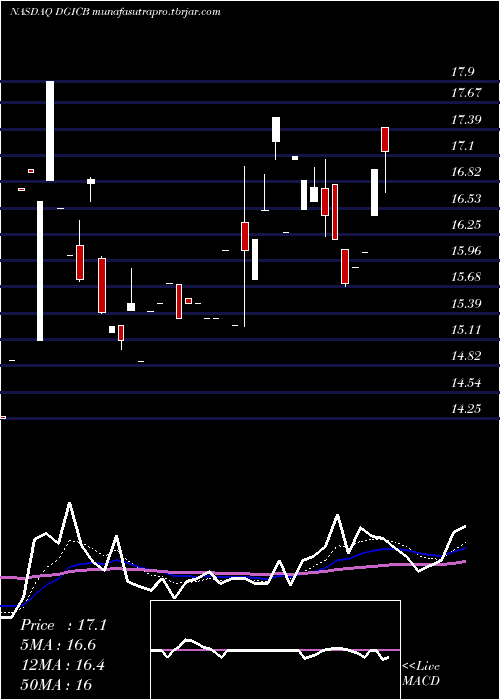Click the 17.9 price axis label
The width and height of the screenshot is (500, 700).
(x=462, y=72)
